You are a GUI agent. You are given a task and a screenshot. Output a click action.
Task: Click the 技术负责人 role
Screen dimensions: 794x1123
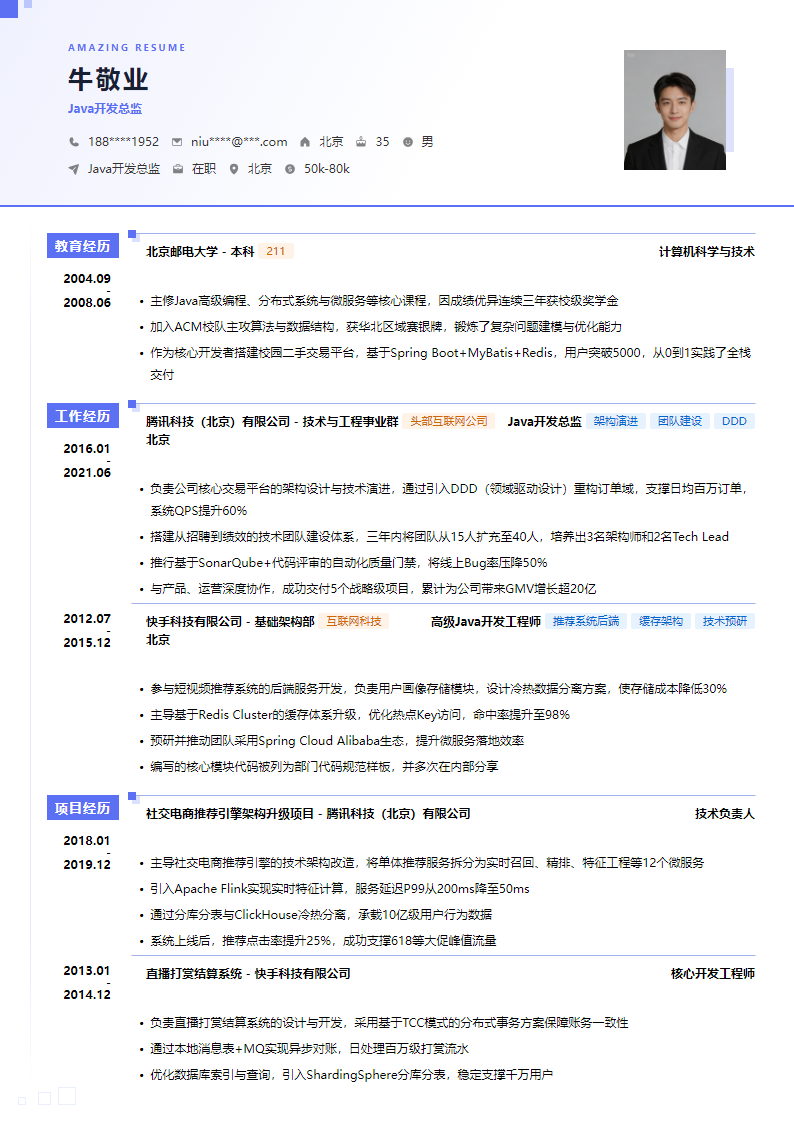725,814
